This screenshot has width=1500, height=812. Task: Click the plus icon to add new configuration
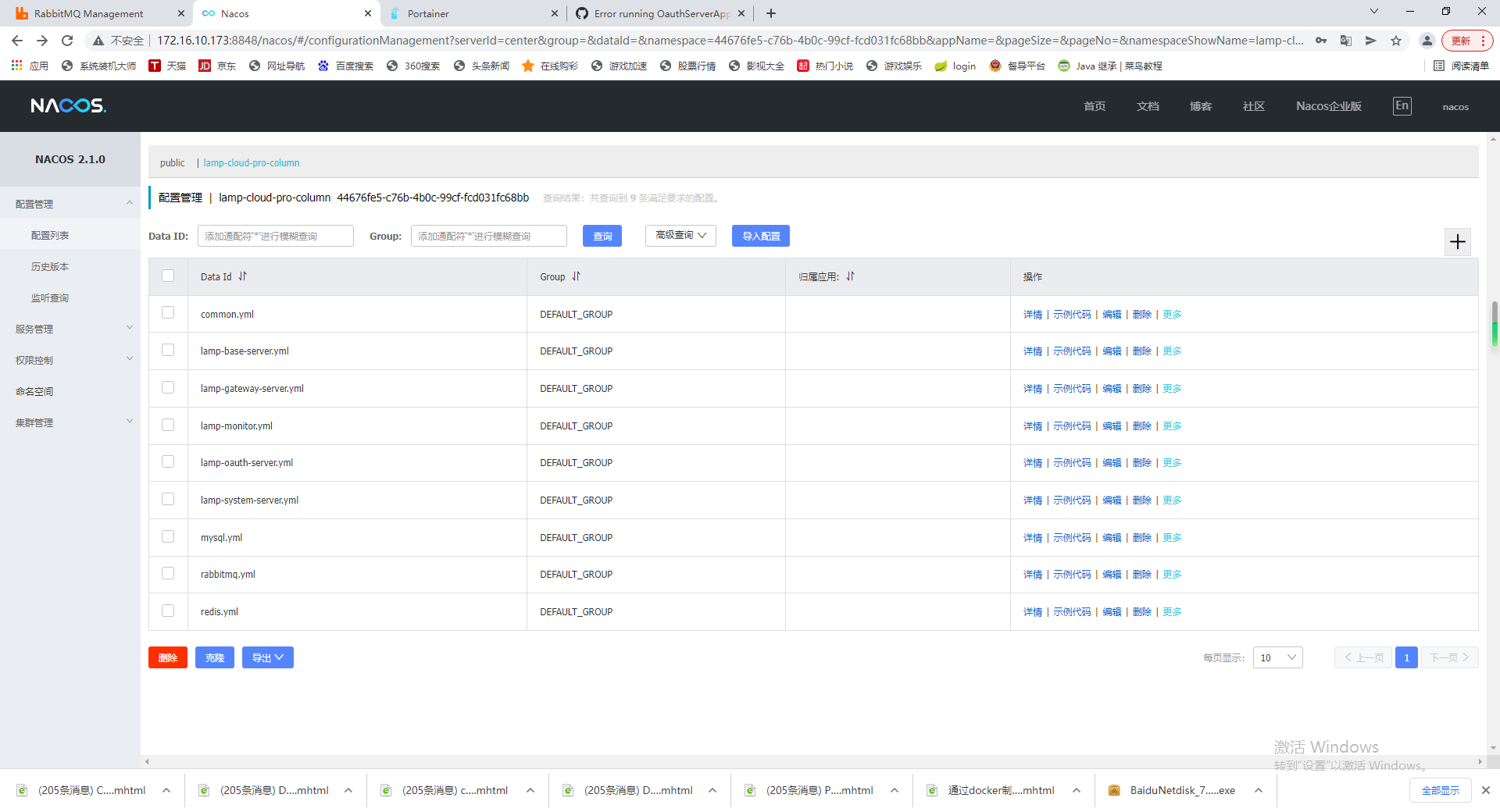click(1458, 242)
